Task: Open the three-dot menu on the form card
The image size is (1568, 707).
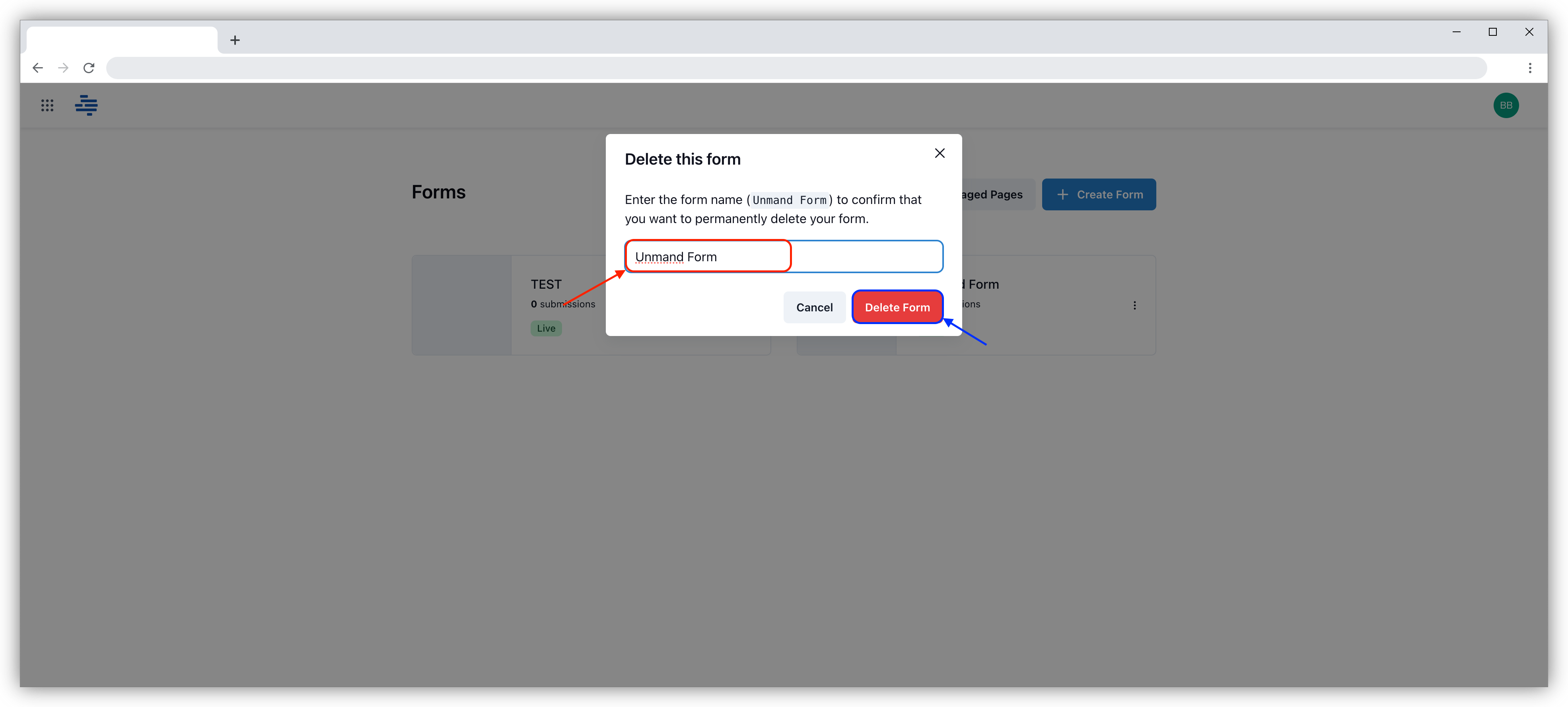Action: point(1134,305)
